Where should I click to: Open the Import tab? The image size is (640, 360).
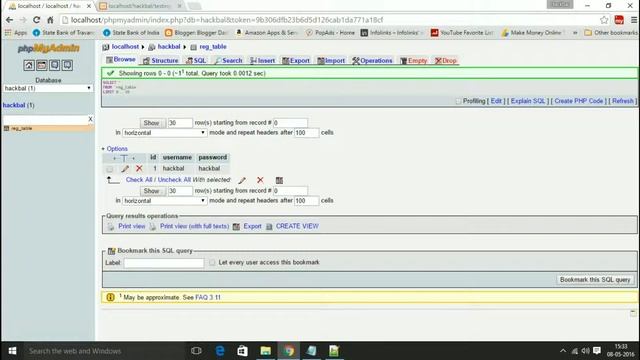click(331, 60)
